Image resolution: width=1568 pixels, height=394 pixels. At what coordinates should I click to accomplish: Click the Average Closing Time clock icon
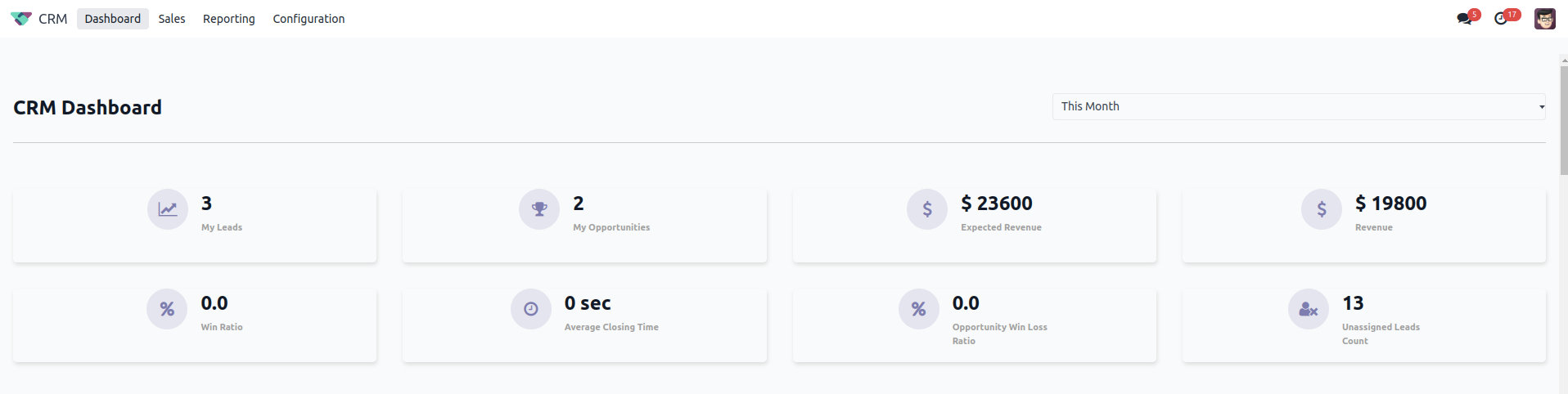coord(531,310)
